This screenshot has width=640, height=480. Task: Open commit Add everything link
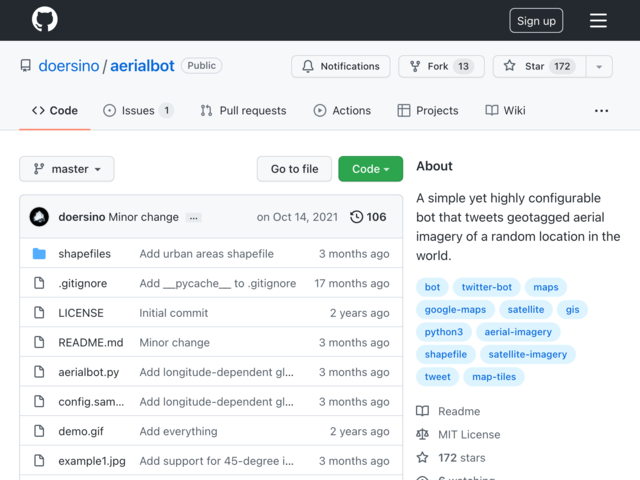(x=178, y=431)
